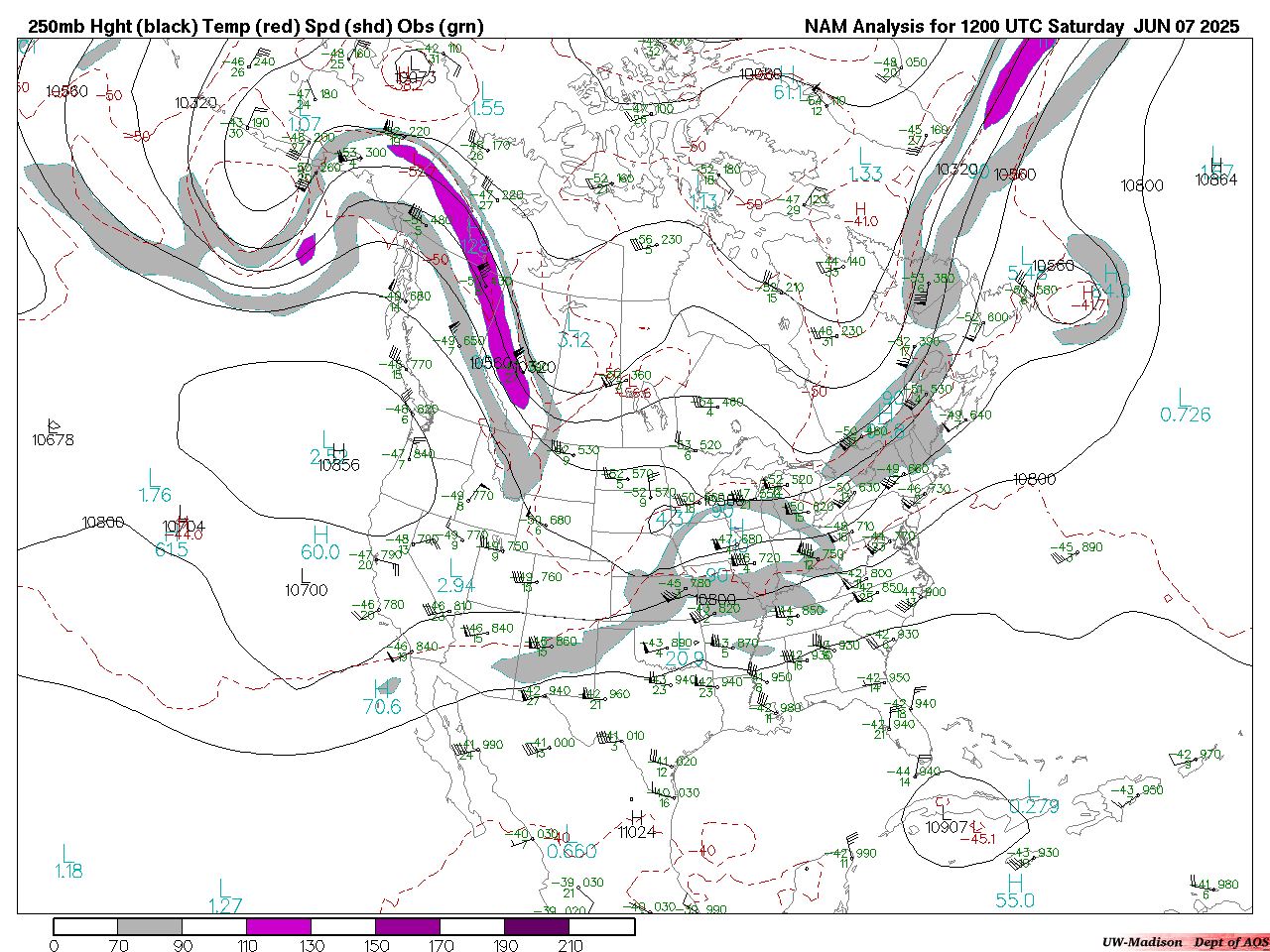Select the dark purple 190-210 legend swatch
Image resolution: width=1270 pixels, height=952 pixels.
(537, 926)
